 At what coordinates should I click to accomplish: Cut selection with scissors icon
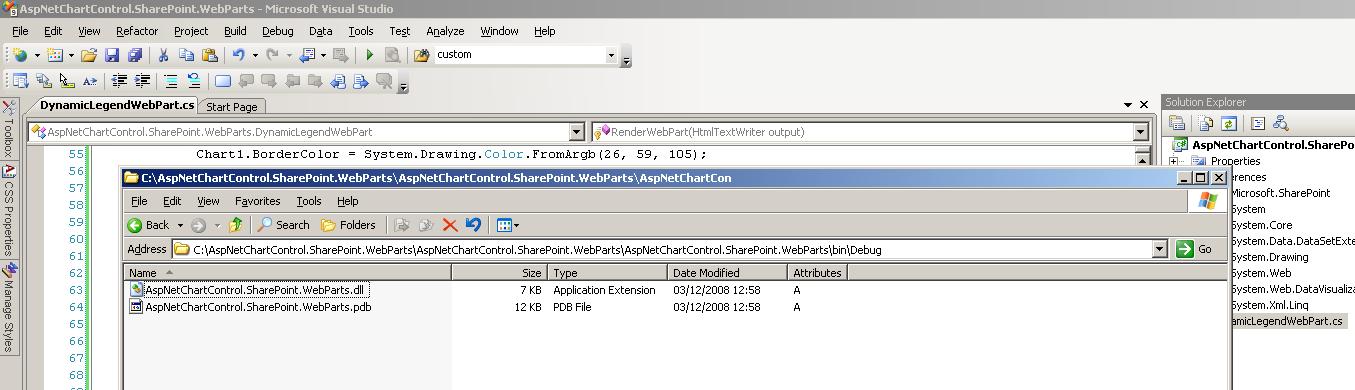pos(163,55)
